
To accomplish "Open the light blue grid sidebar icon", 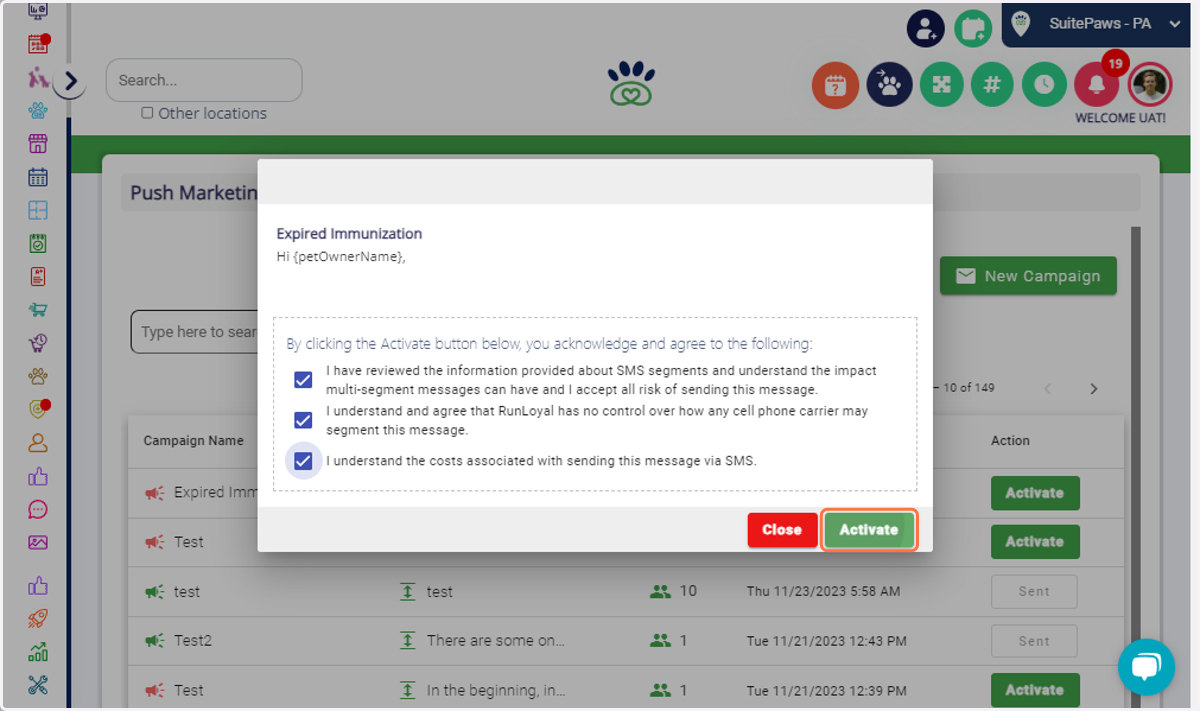I will (38, 210).
